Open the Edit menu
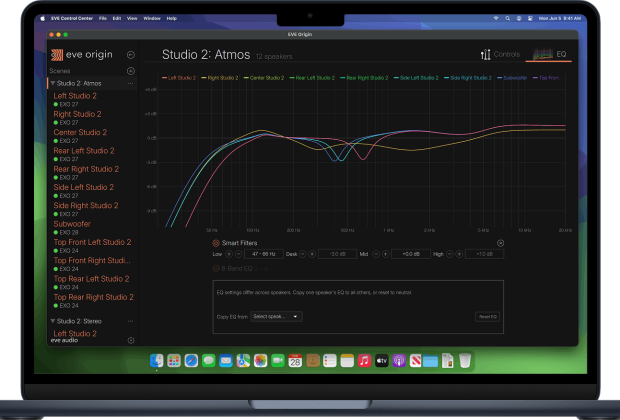 coord(117,18)
